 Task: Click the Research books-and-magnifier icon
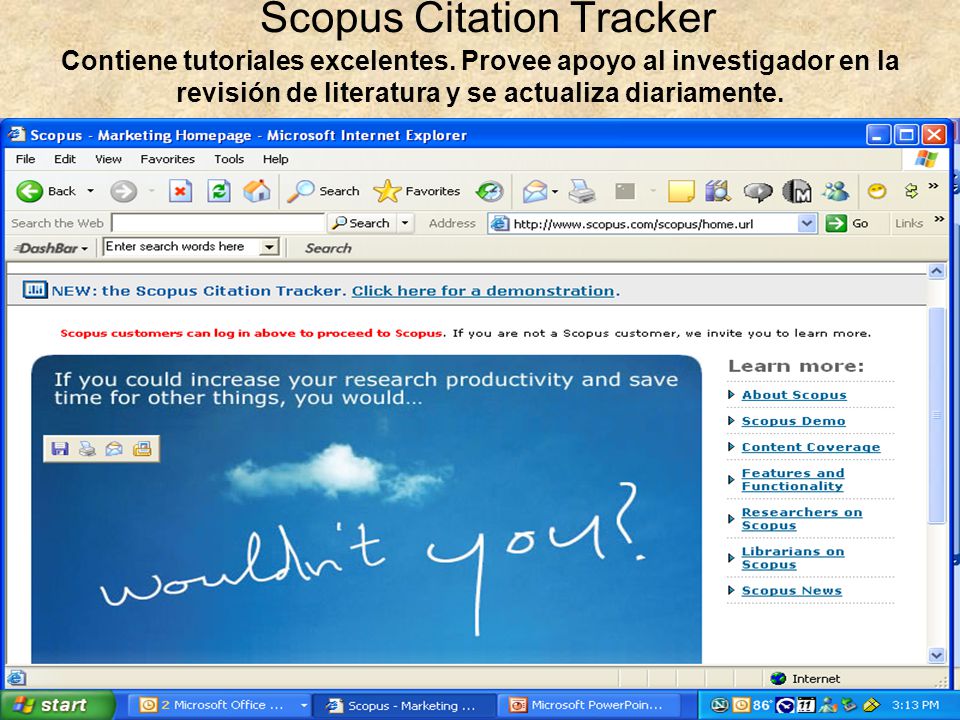(x=718, y=191)
